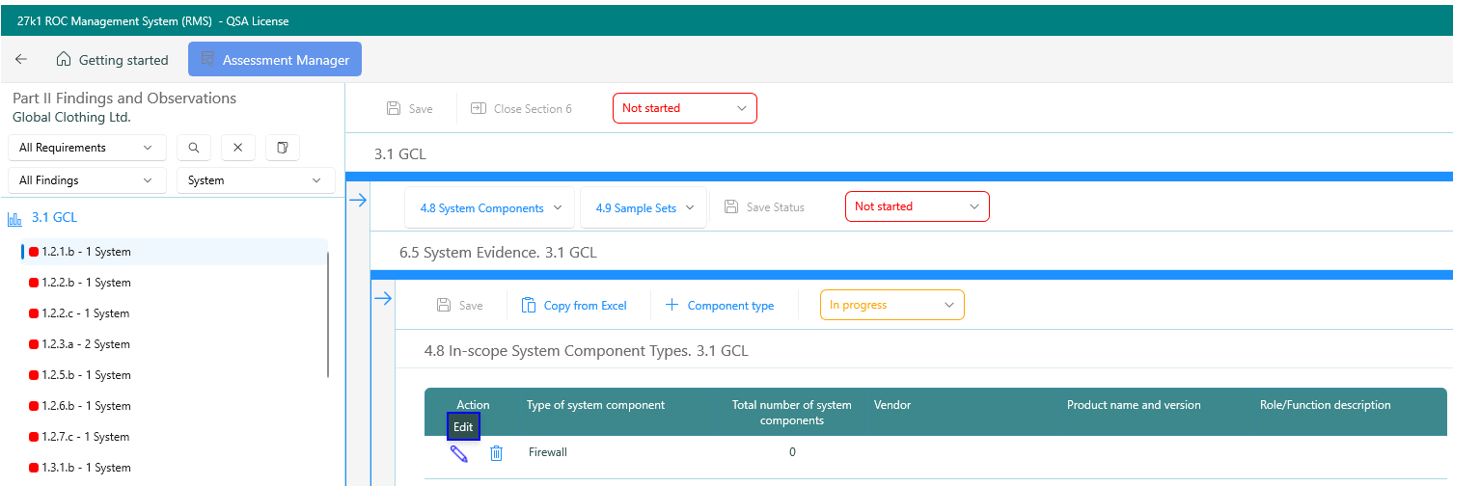Click blue arrow beside 6.5 System Evidence

(382, 298)
